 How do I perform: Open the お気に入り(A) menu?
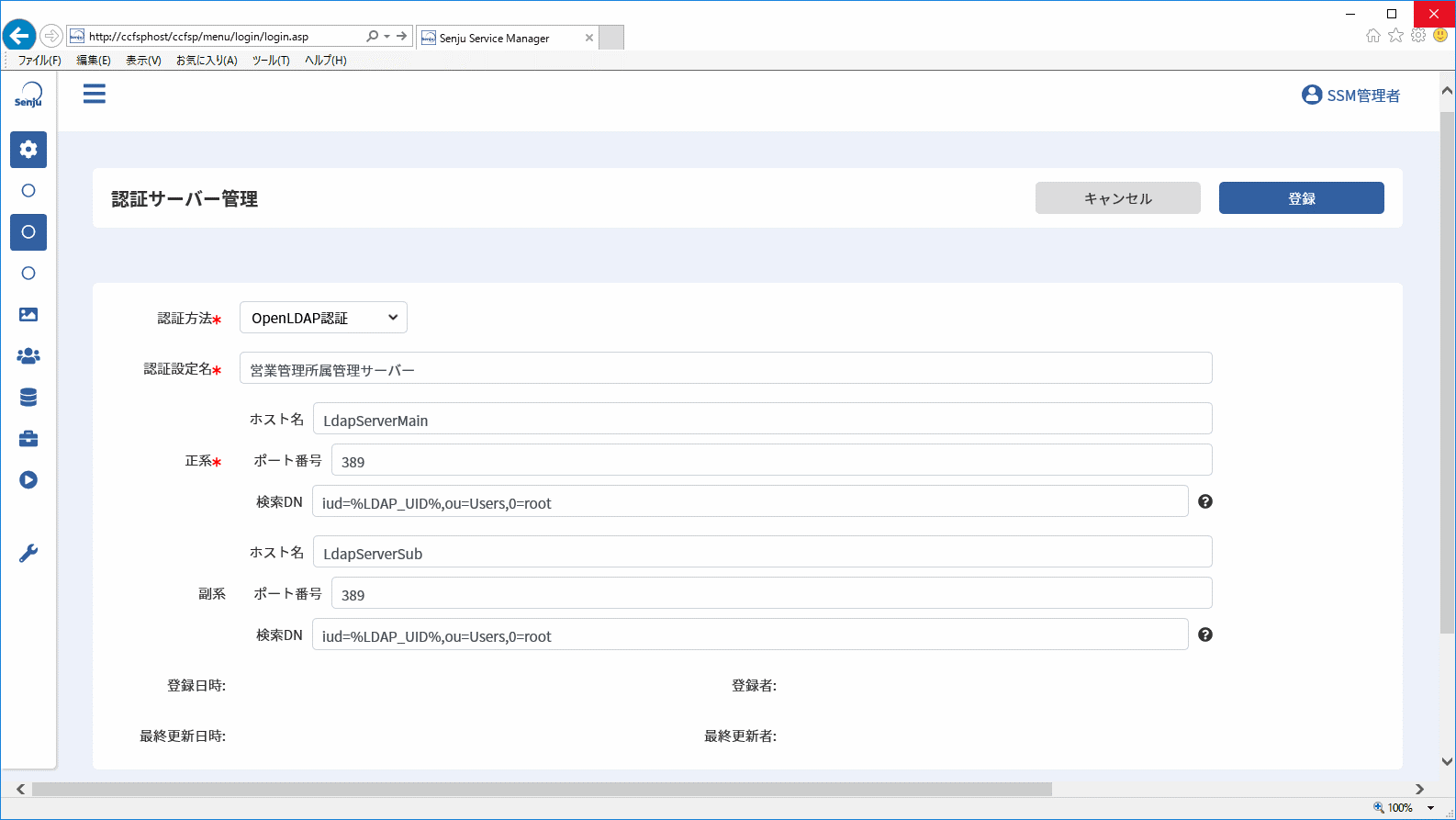click(207, 61)
